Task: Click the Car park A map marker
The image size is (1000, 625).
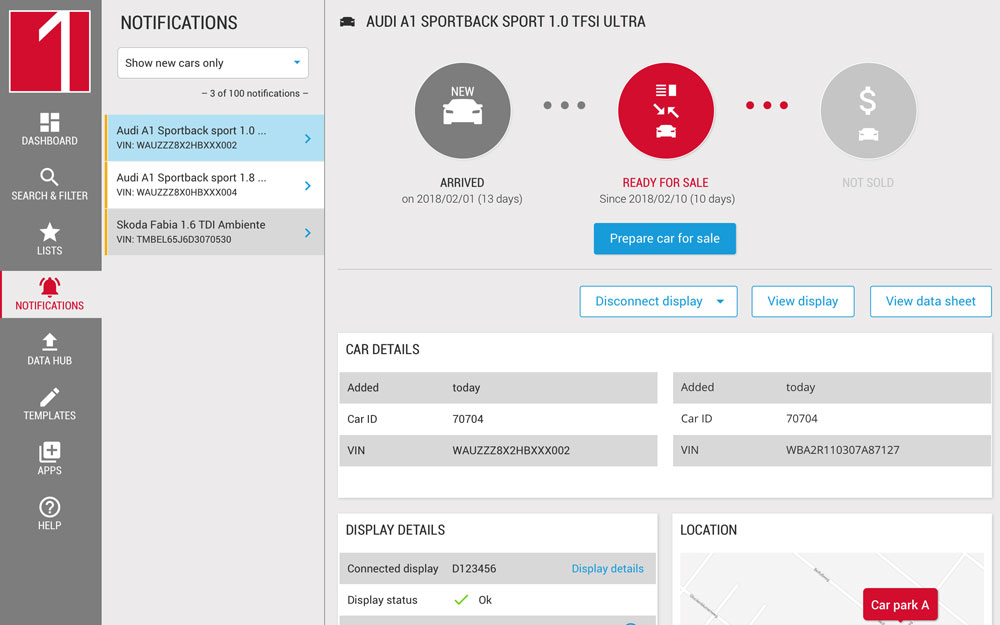Action: [x=900, y=604]
